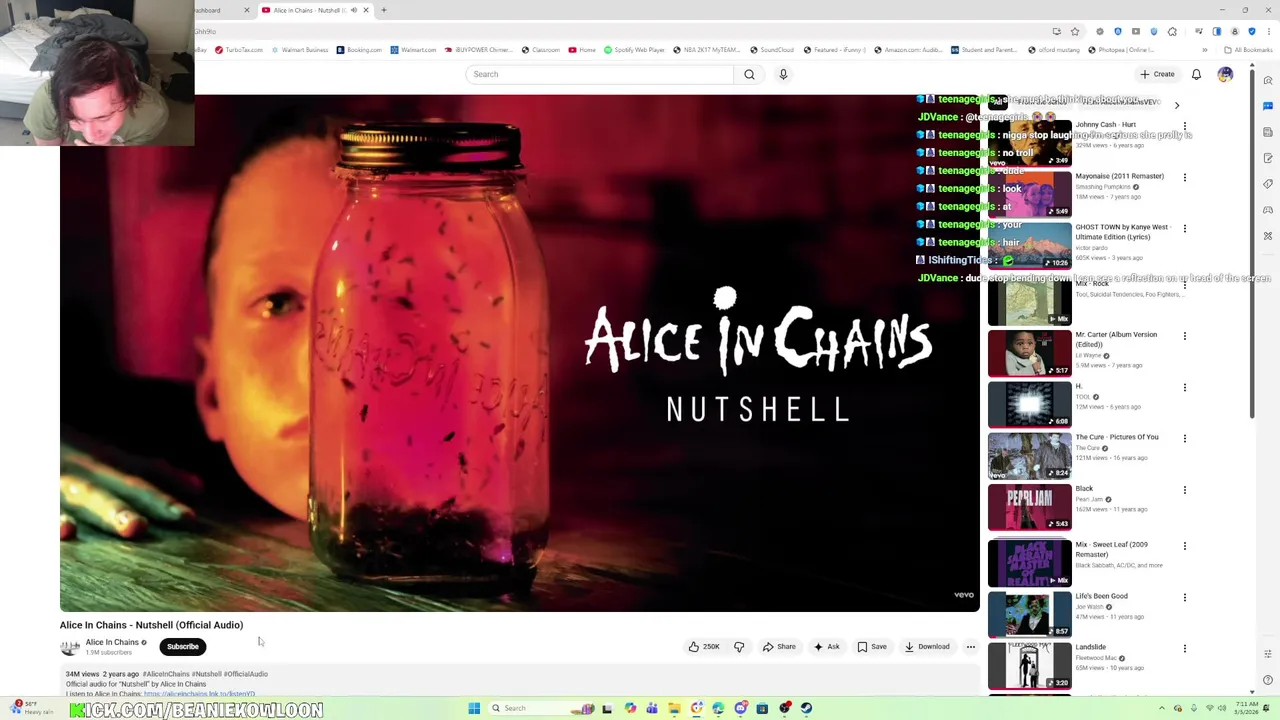Open Mix - Sweet Leaf title
The width and height of the screenshot is (1280, 720).
tap(1111, 549)
